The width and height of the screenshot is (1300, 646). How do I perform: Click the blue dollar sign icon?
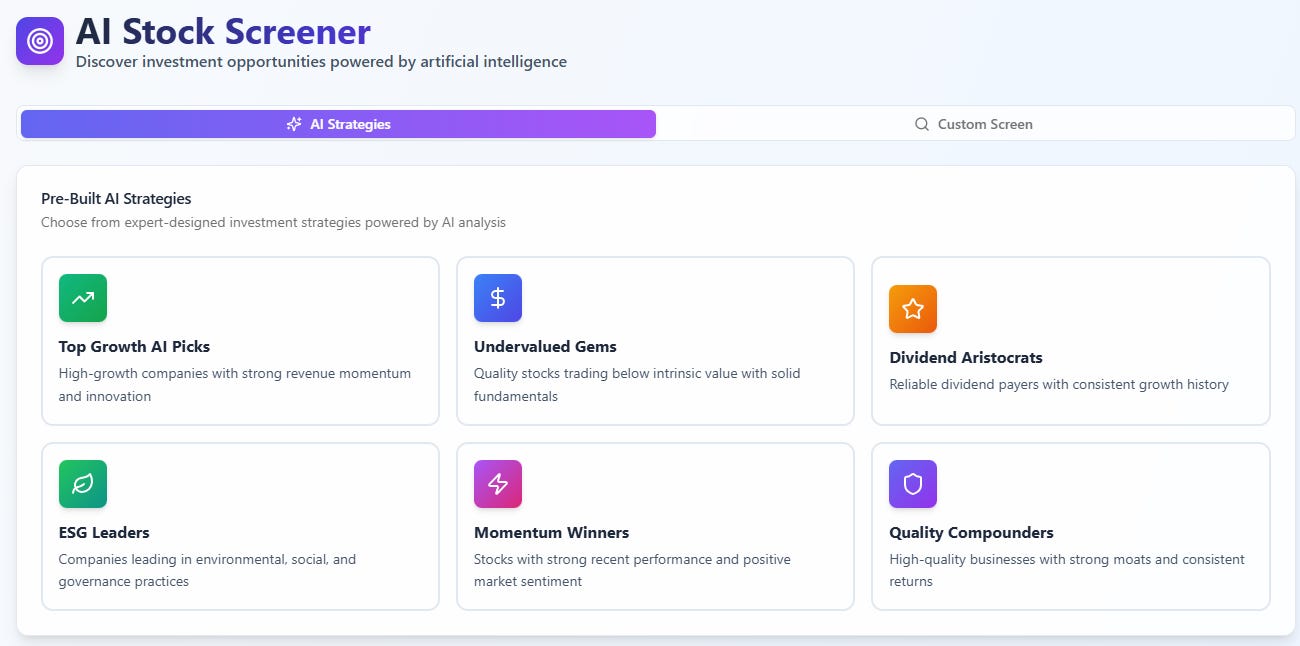pyautogui.click(x=498, y=298)
